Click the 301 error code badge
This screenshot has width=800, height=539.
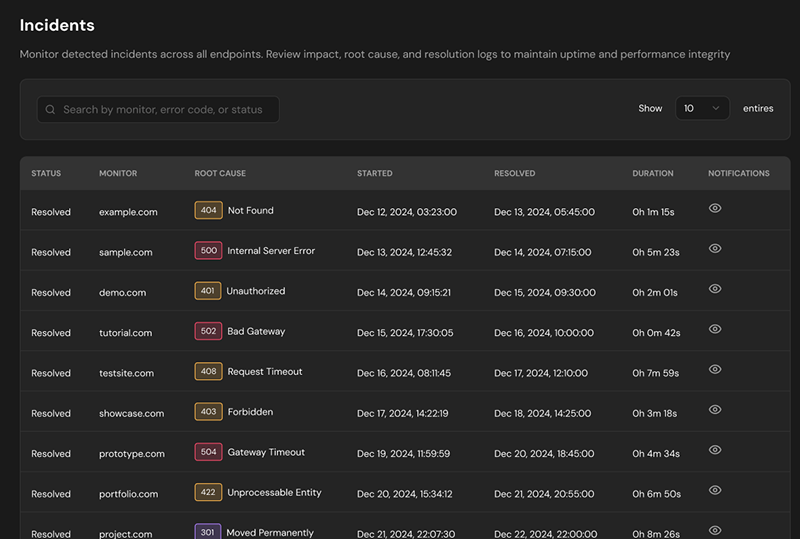click(208, 532)
